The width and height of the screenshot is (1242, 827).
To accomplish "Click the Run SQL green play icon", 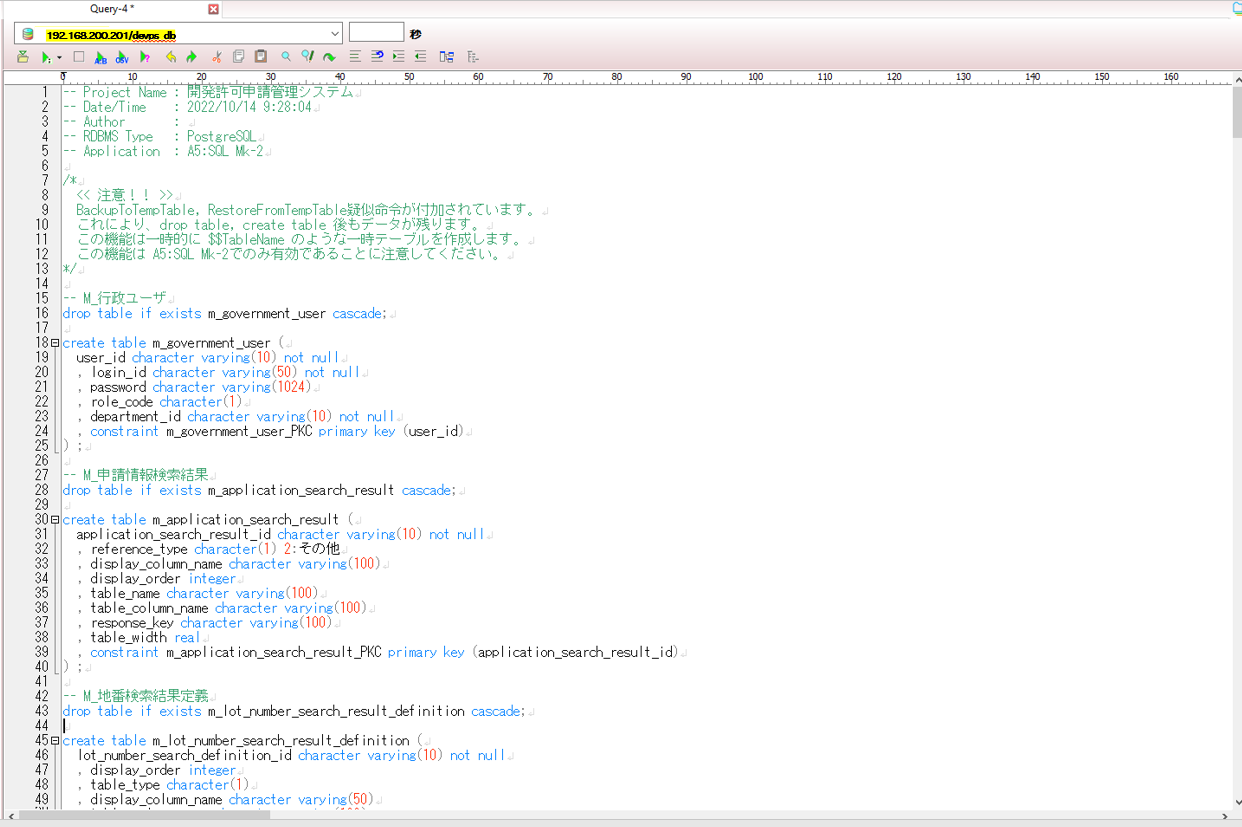I will (45, 58).
